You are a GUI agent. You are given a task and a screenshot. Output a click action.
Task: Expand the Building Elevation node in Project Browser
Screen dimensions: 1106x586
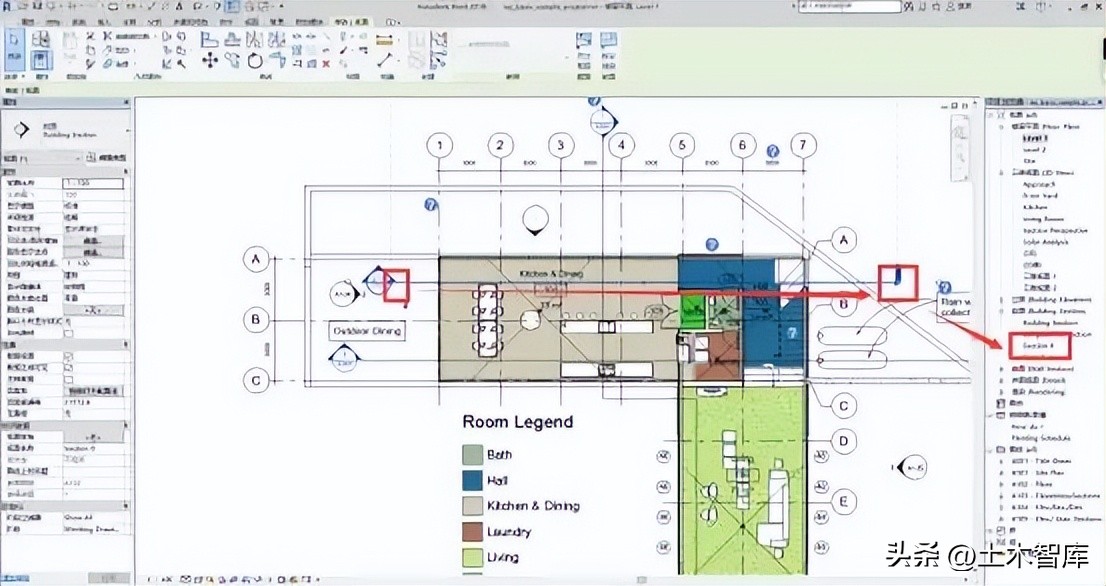click(x=1002, y=299)
